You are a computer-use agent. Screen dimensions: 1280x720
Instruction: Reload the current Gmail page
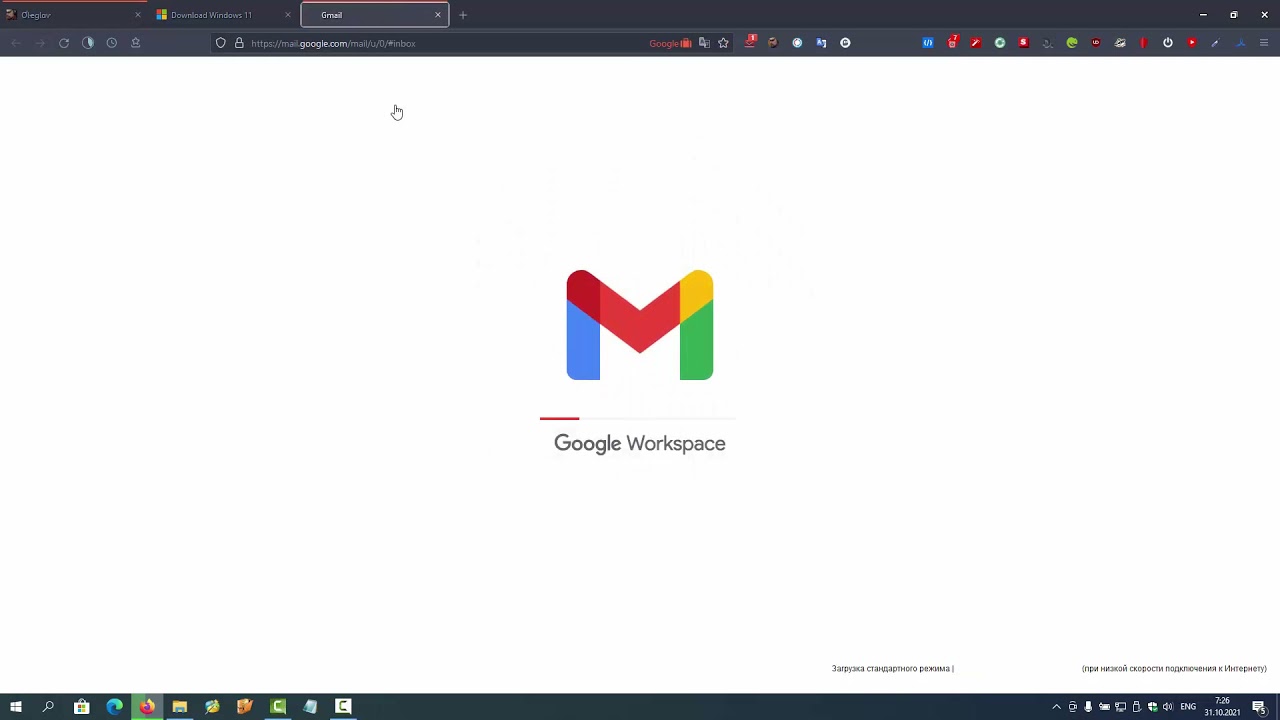(x=64, y=43)
